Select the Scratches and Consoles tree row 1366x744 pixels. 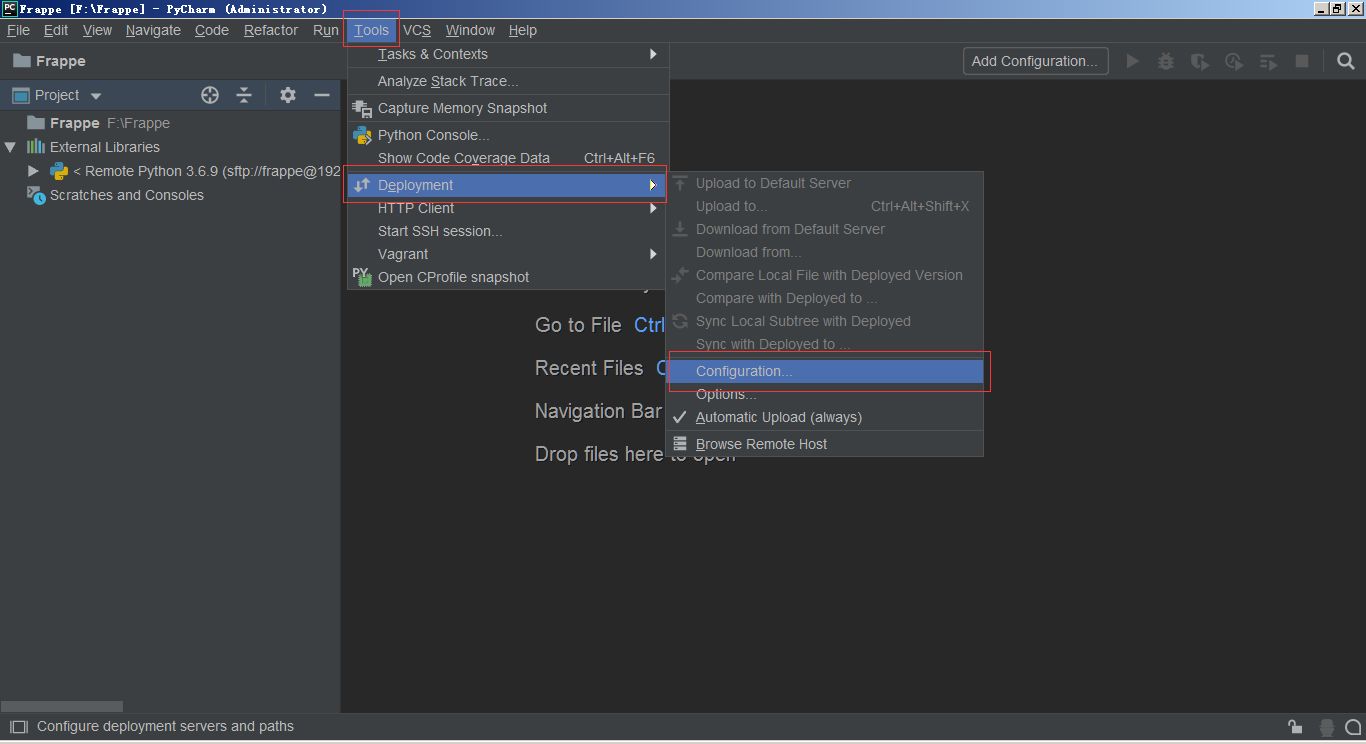(x=170, y=195)
